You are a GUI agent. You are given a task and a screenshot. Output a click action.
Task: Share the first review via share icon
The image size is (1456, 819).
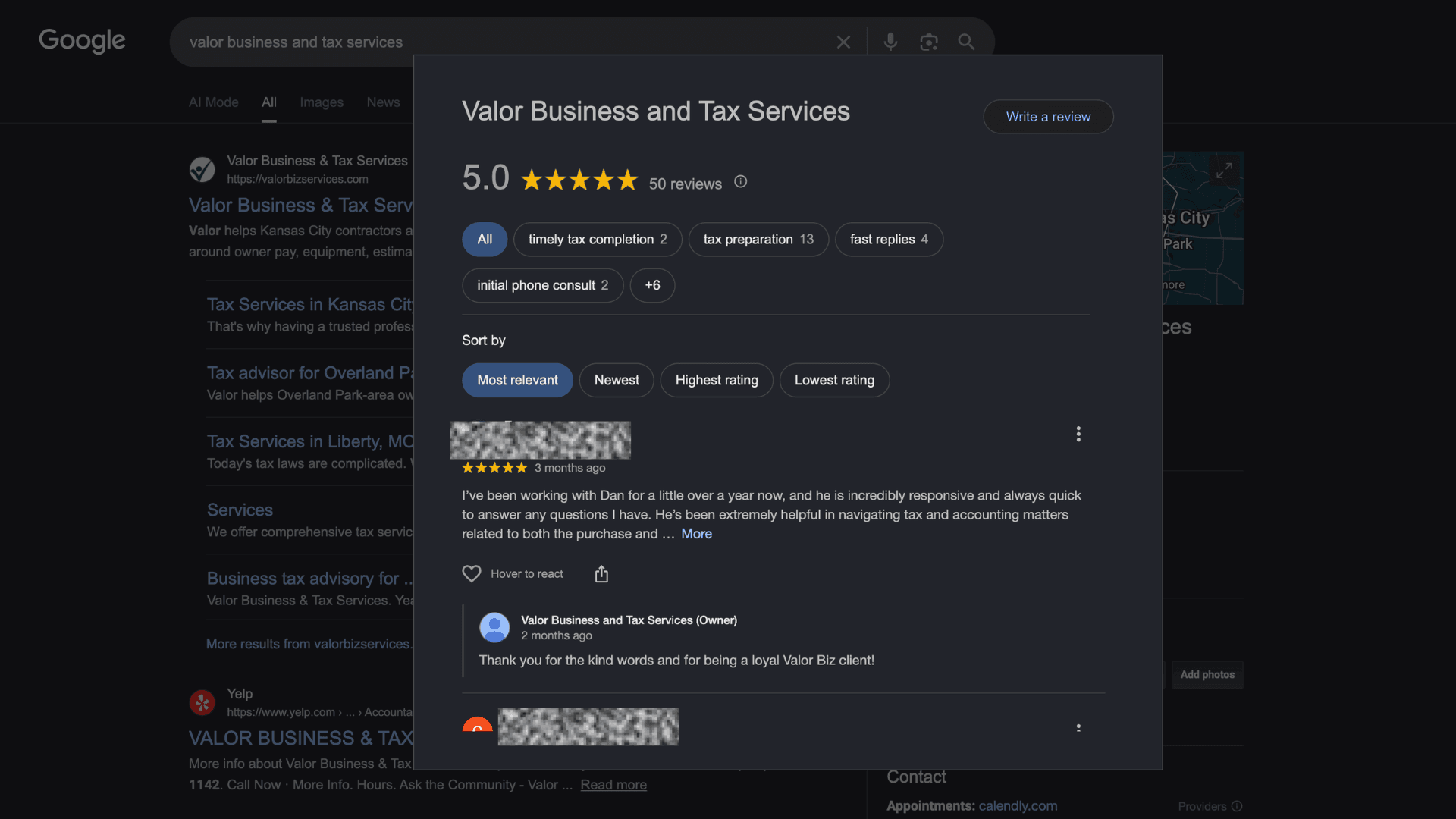(x=601, y=574)
